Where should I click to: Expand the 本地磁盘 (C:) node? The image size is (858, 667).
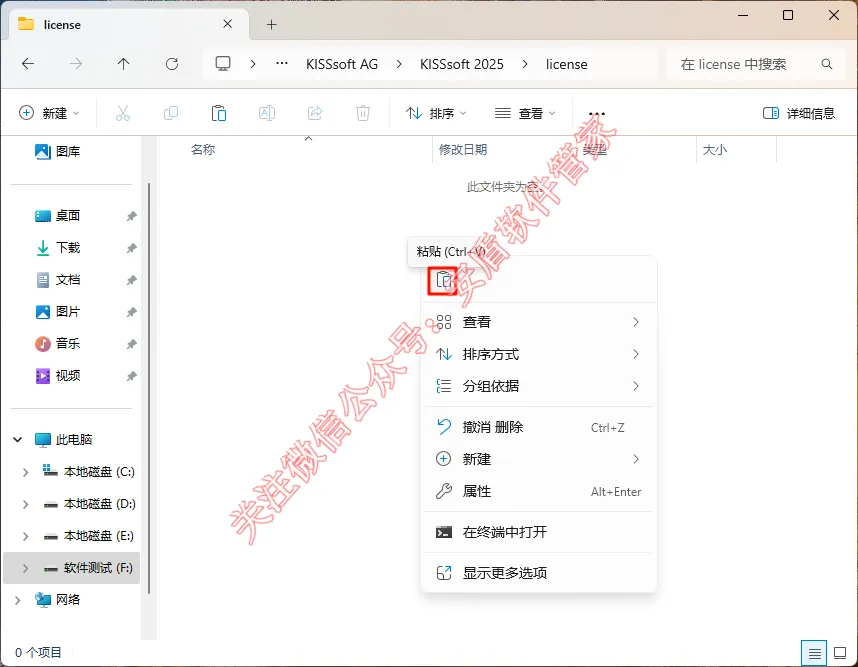click(25, 472)
